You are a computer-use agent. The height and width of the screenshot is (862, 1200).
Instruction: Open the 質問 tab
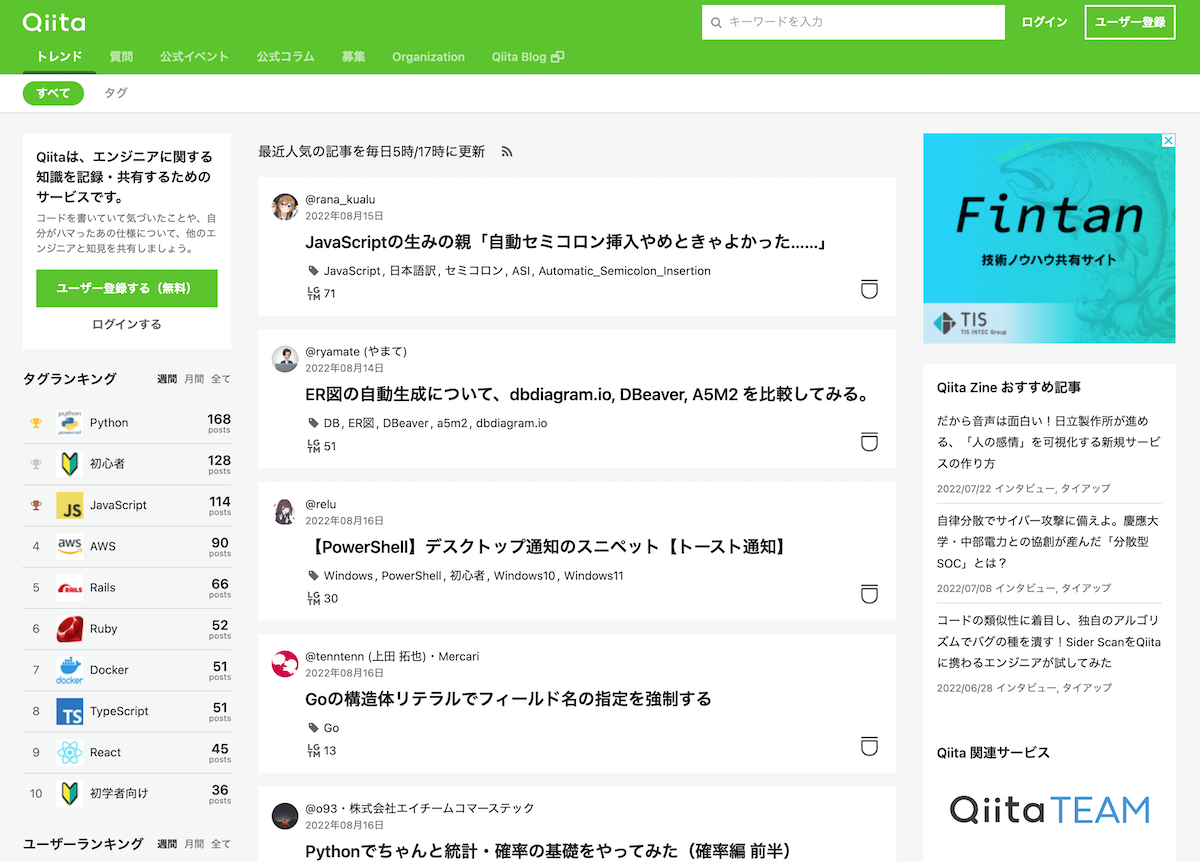click(x=121, y=57)
